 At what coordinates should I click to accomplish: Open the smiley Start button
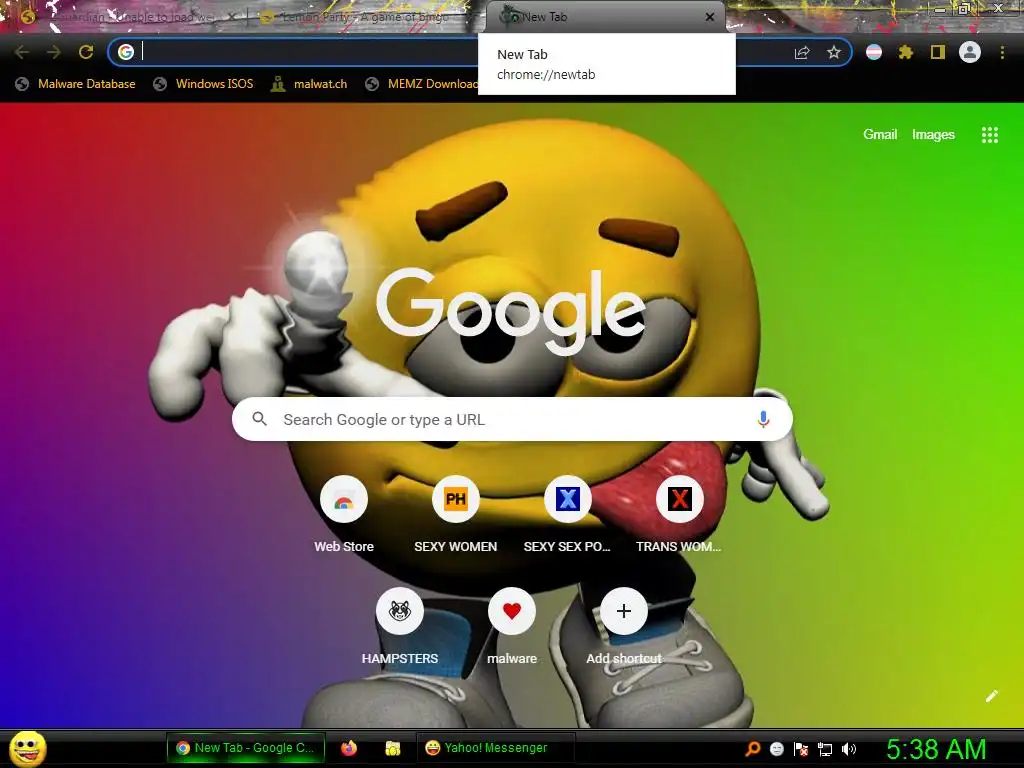click(28, 749)
